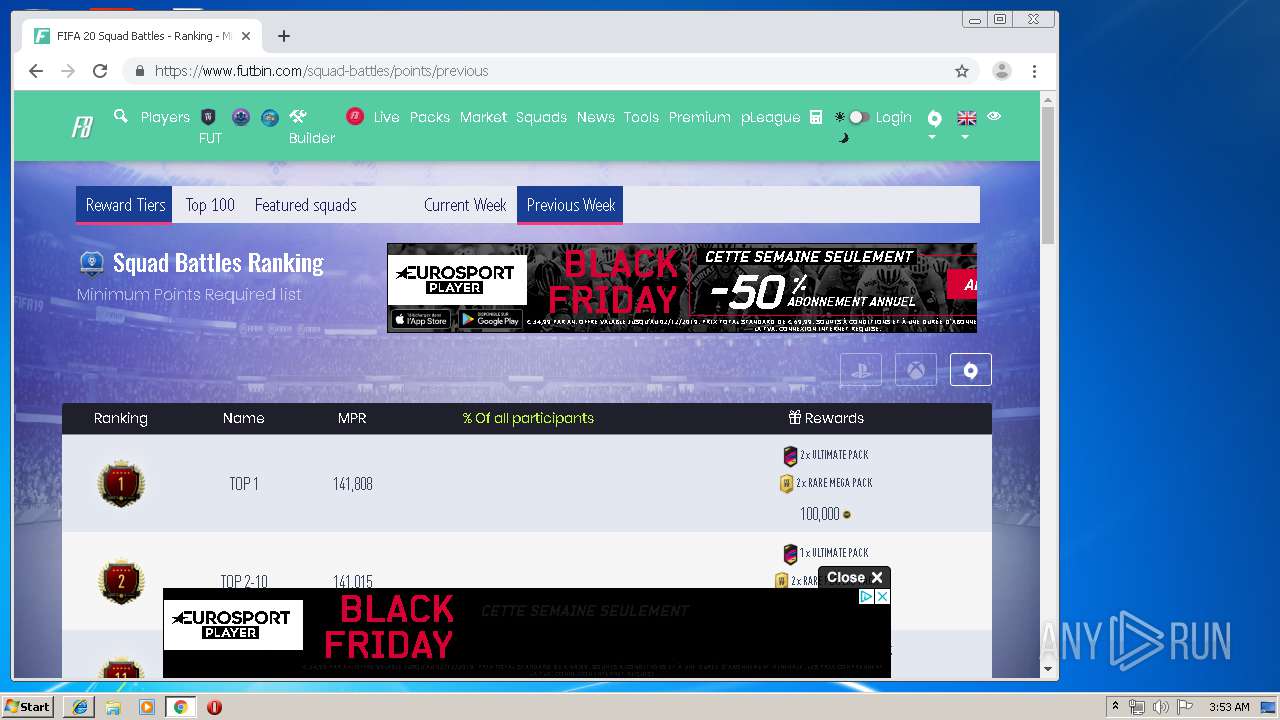1280x720 pixels.
Task: Click the rank 1 badge icon
Action: (x=121, y=484)
